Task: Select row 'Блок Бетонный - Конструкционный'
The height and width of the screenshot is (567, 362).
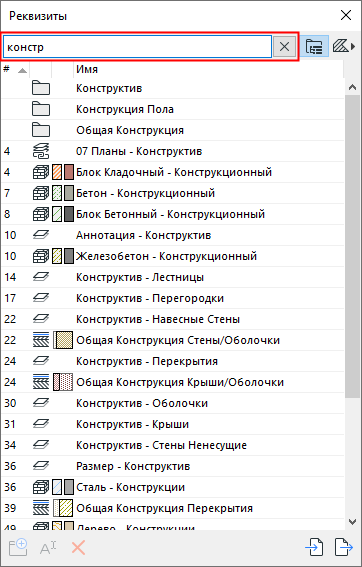Action: click(173, 214)
